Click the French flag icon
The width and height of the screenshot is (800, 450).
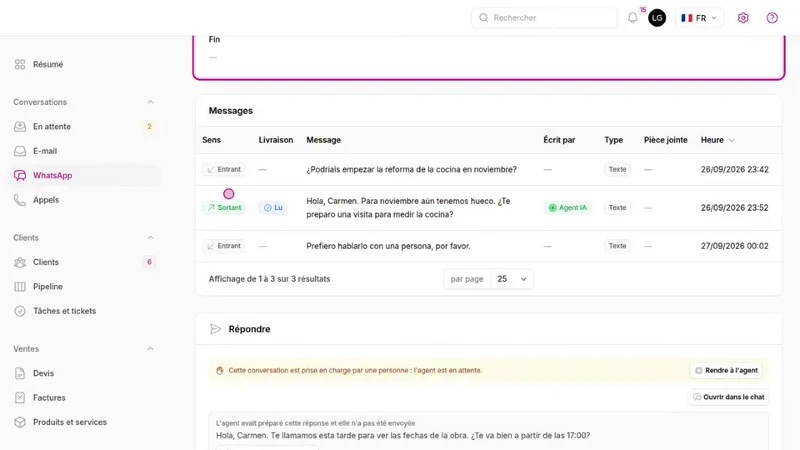[687, 18]
